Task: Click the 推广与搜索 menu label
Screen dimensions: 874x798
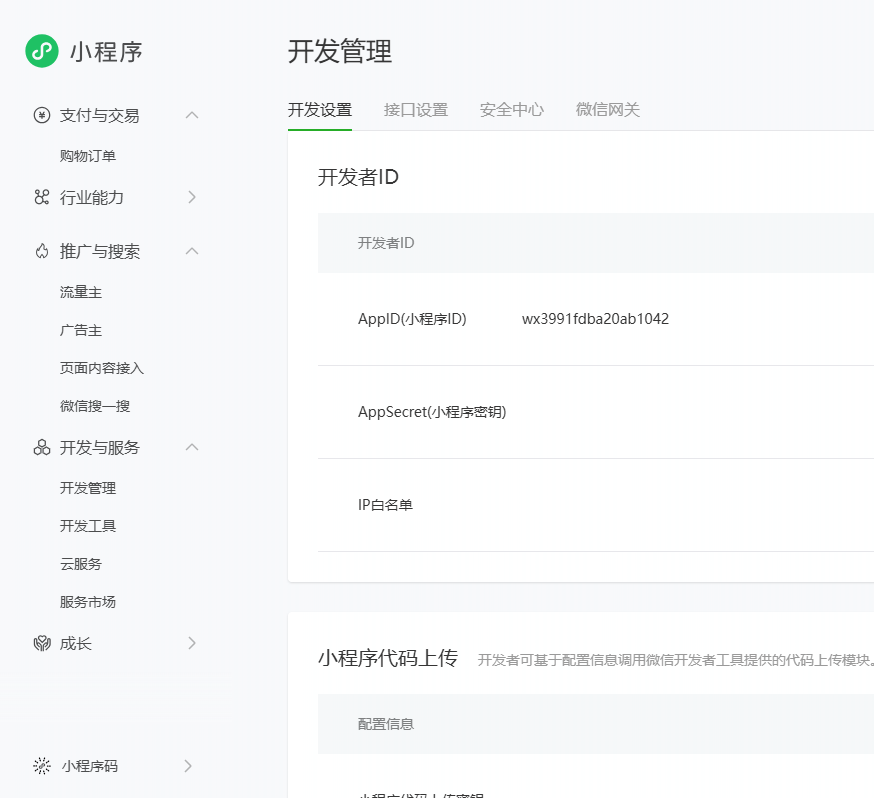Action: point(99,251)
